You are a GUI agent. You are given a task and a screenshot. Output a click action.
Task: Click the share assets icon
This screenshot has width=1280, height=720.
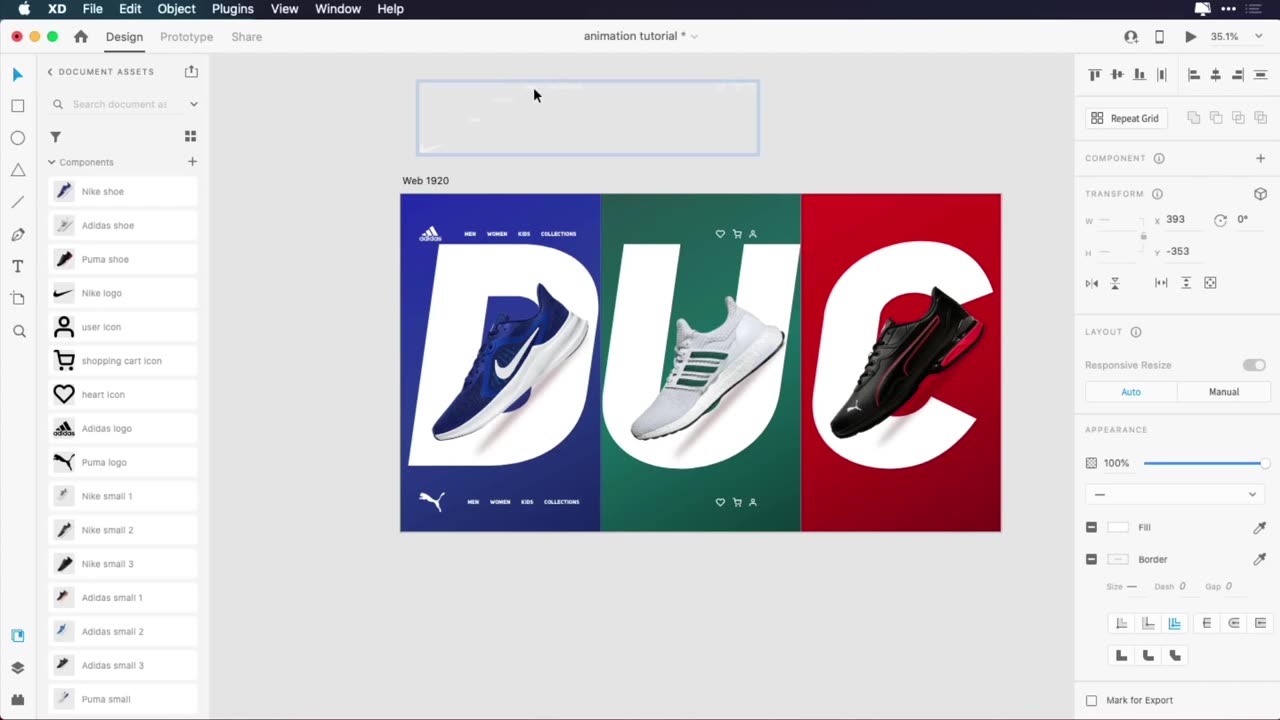pyautogui.click(x=191, y=72)
